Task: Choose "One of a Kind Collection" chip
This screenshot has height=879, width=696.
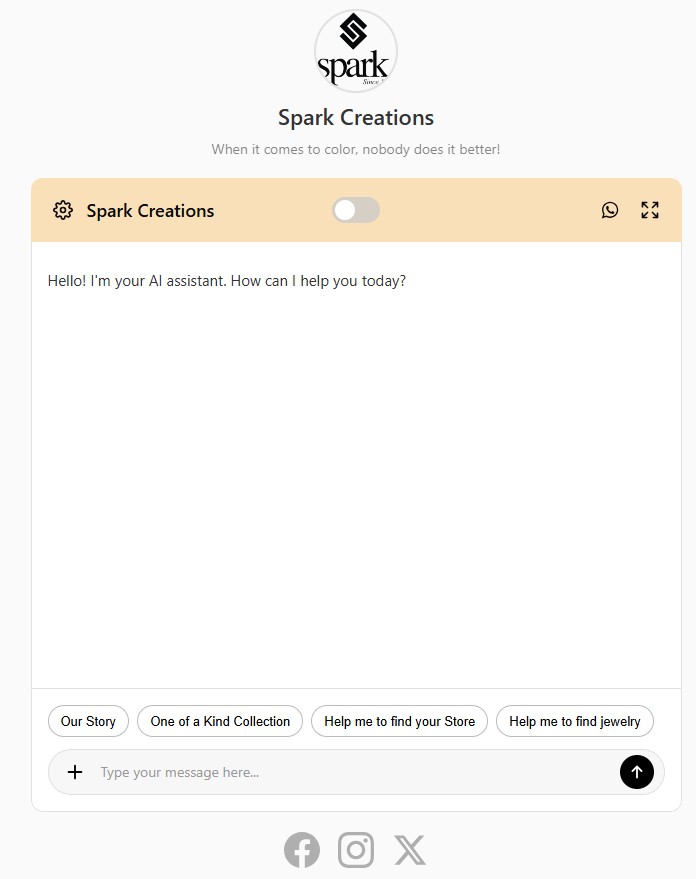Action: [220, 721]
